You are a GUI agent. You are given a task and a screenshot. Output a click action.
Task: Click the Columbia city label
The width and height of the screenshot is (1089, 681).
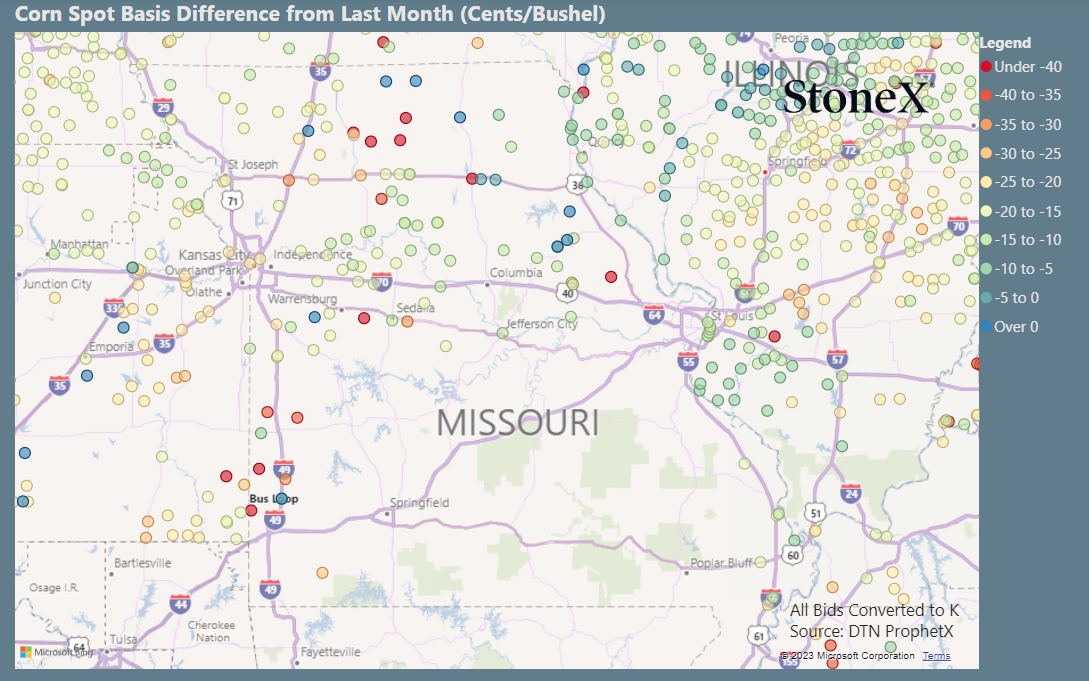516,273
